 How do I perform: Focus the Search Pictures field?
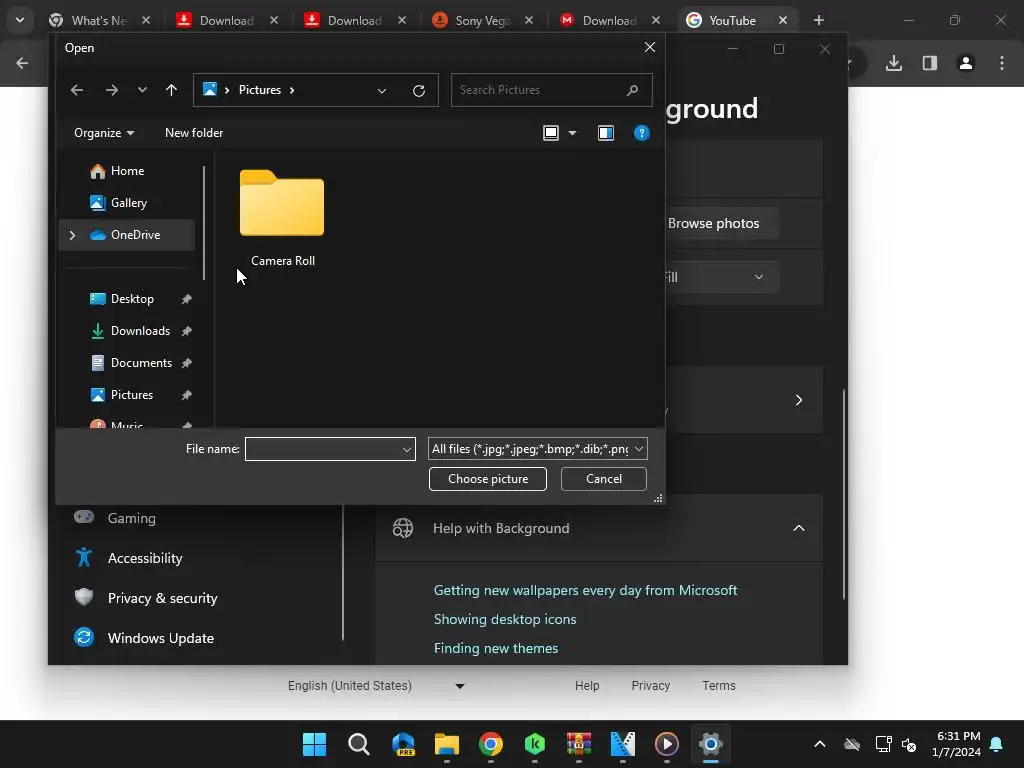click(x=551, y=90)
